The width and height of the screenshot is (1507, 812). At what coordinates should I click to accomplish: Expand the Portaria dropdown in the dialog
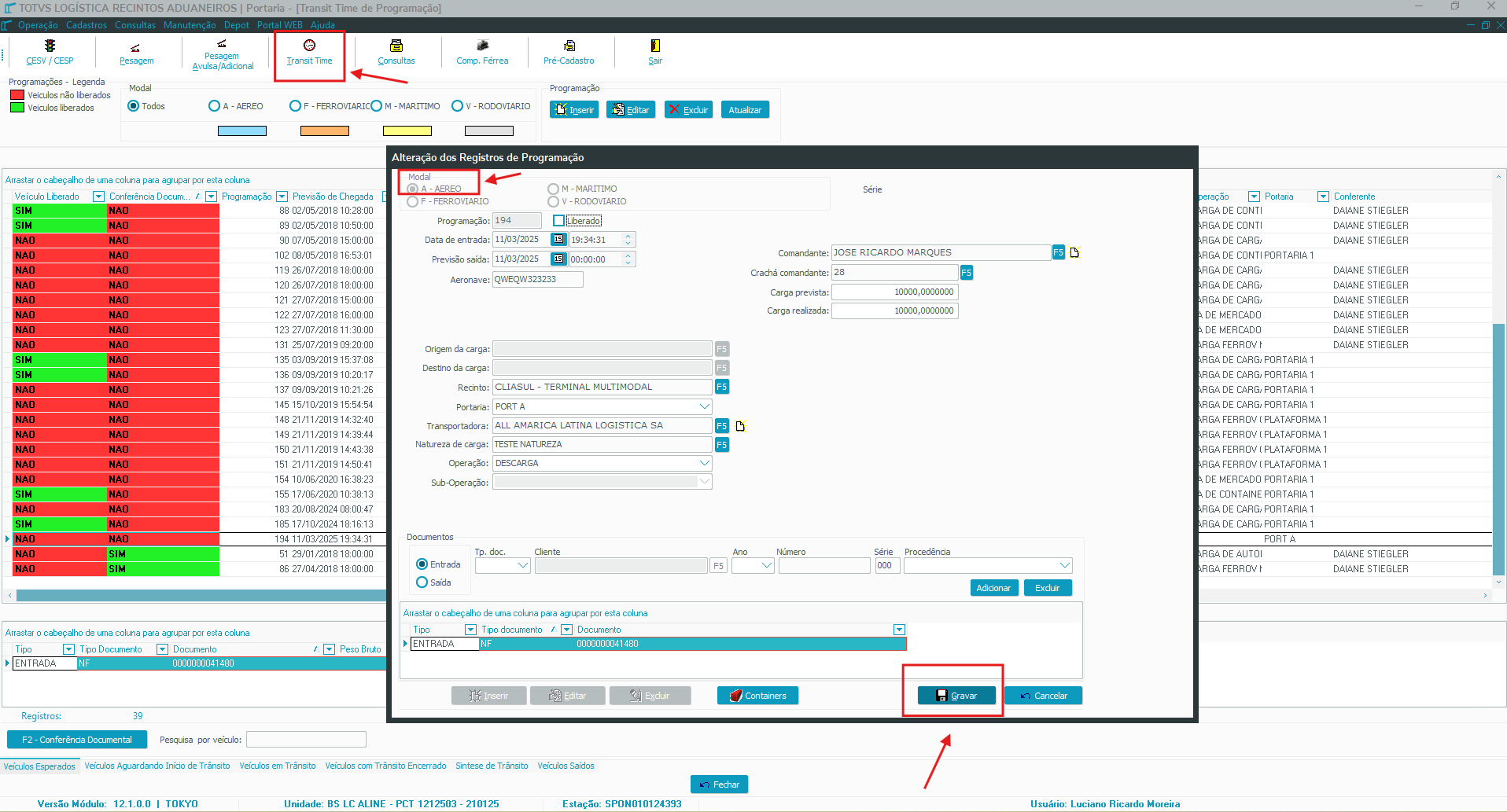click(704, 406)
